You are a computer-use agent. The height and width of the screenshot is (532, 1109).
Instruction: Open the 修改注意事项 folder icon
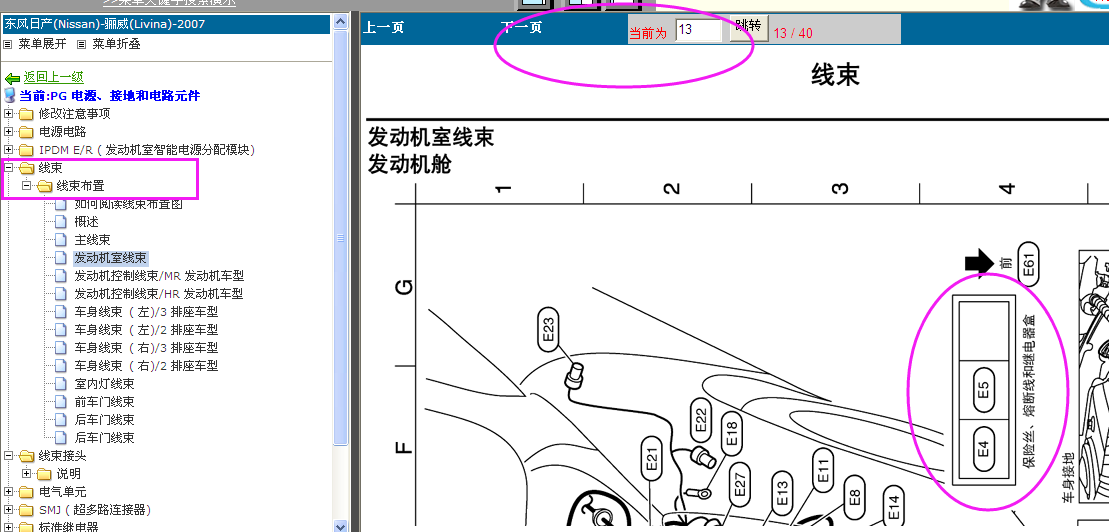pos(26,114)
